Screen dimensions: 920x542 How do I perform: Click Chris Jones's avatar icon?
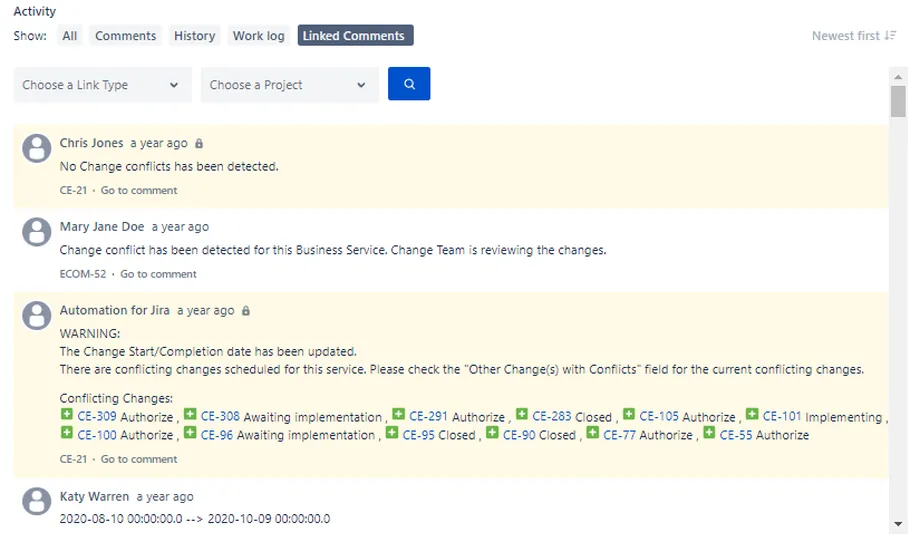click(37, 148)
